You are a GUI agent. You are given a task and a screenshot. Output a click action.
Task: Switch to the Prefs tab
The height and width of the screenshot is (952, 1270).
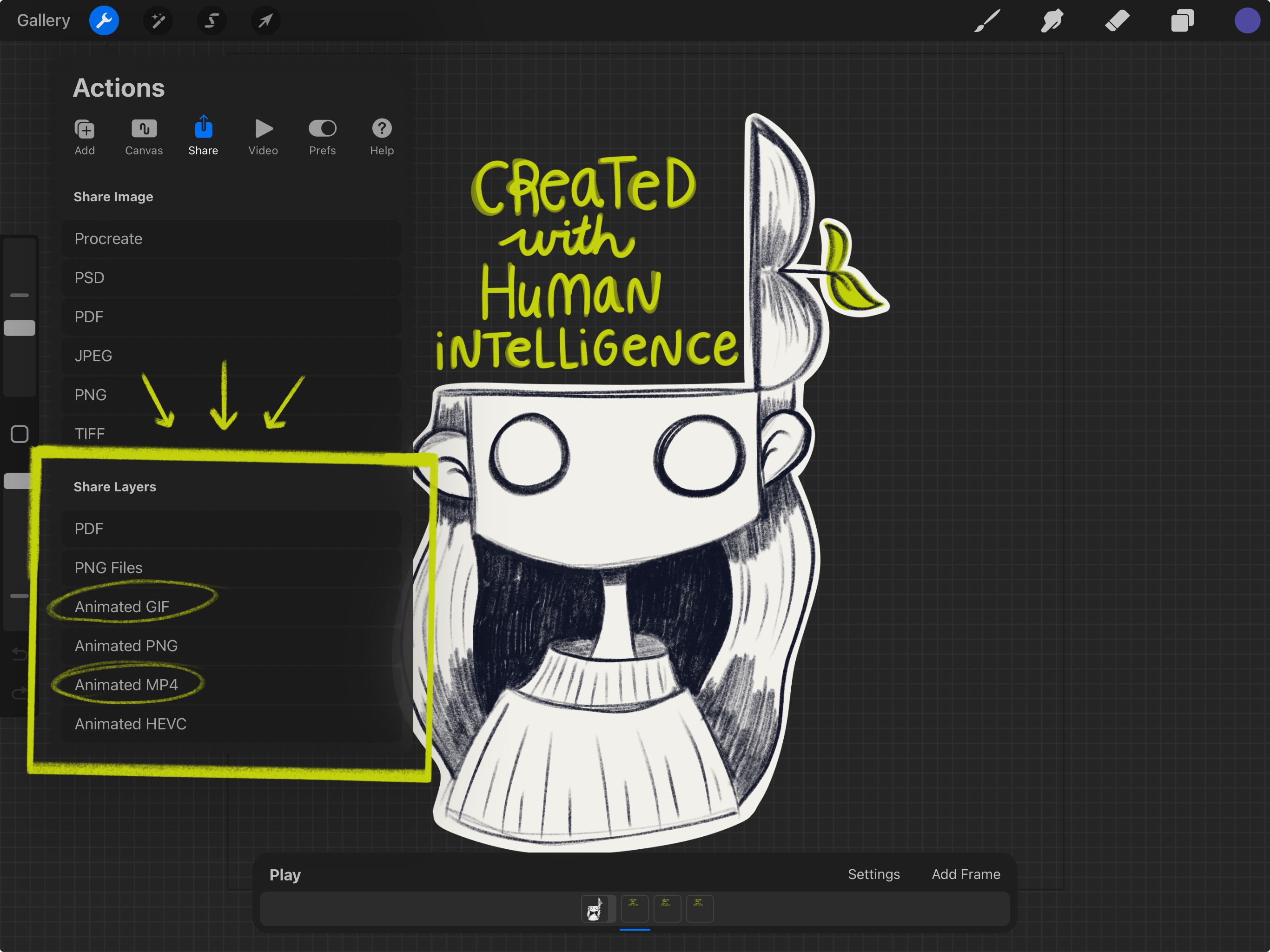point(322,137)
